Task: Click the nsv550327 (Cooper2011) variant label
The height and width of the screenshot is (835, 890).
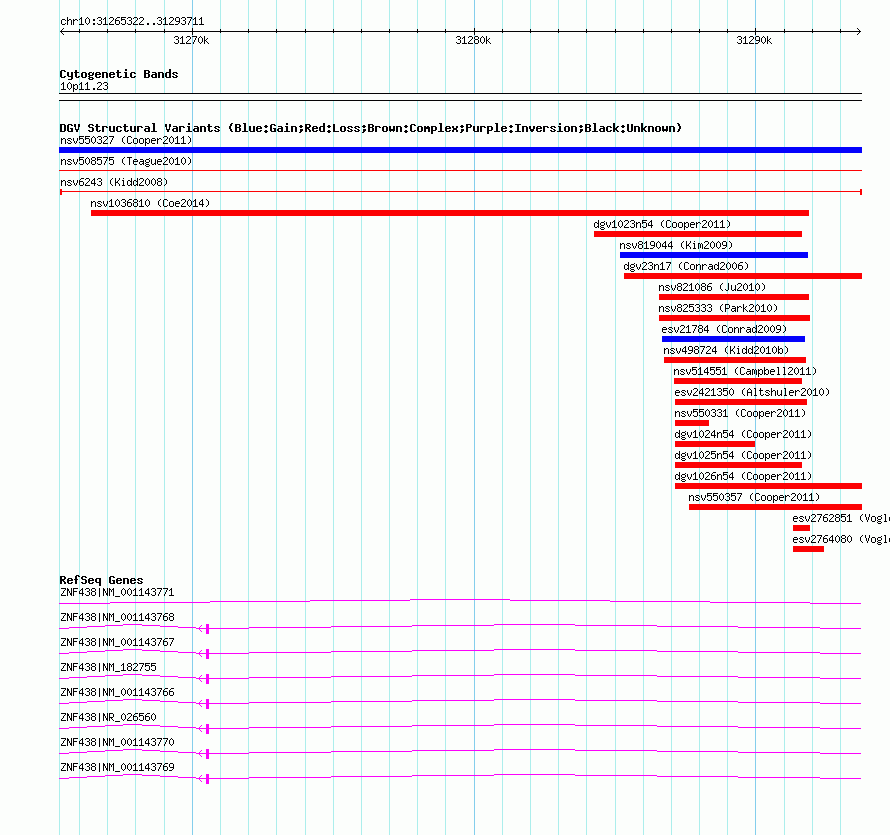Action: click(x=126, y=140)
